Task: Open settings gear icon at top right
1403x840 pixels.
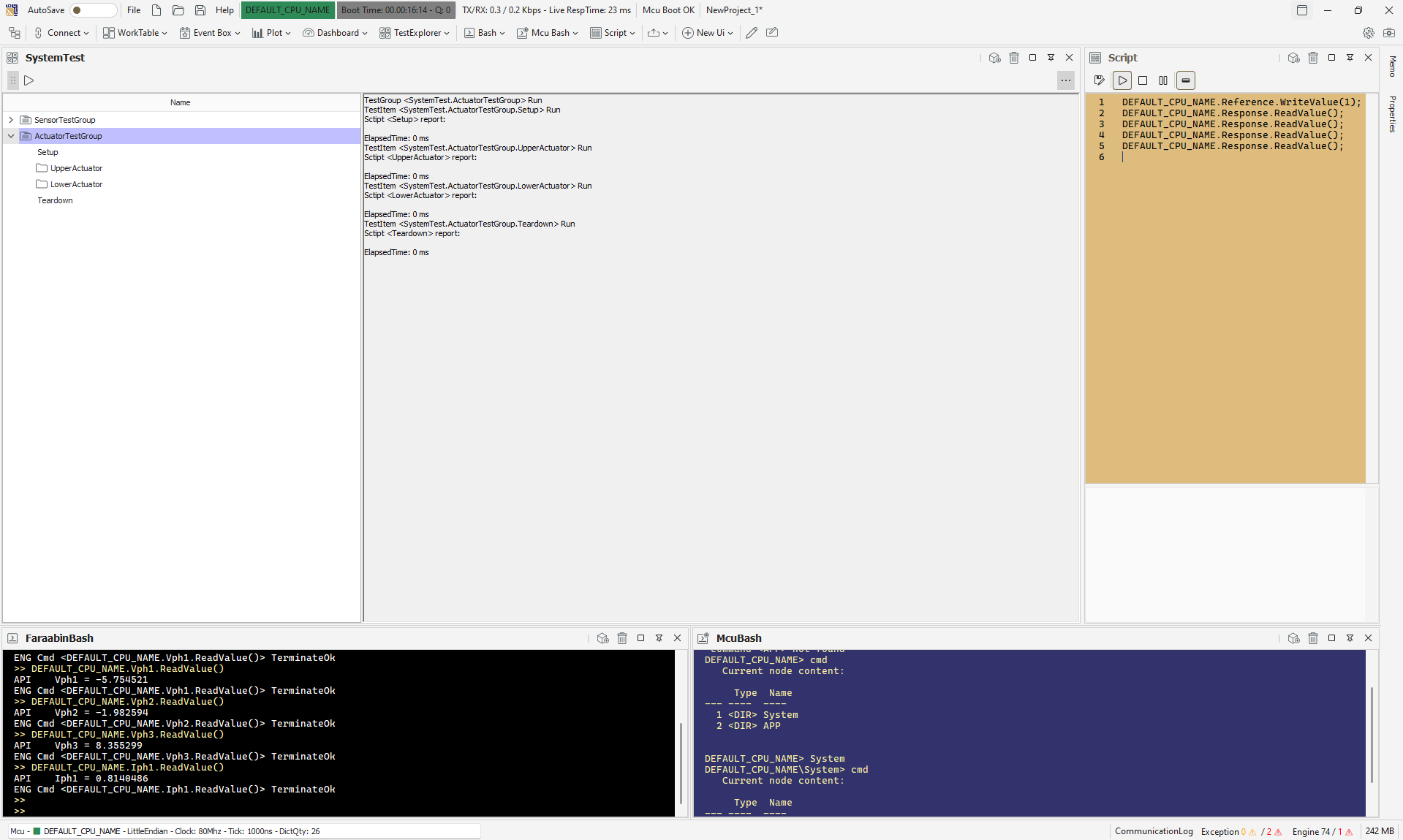Action: [1368, 33]
